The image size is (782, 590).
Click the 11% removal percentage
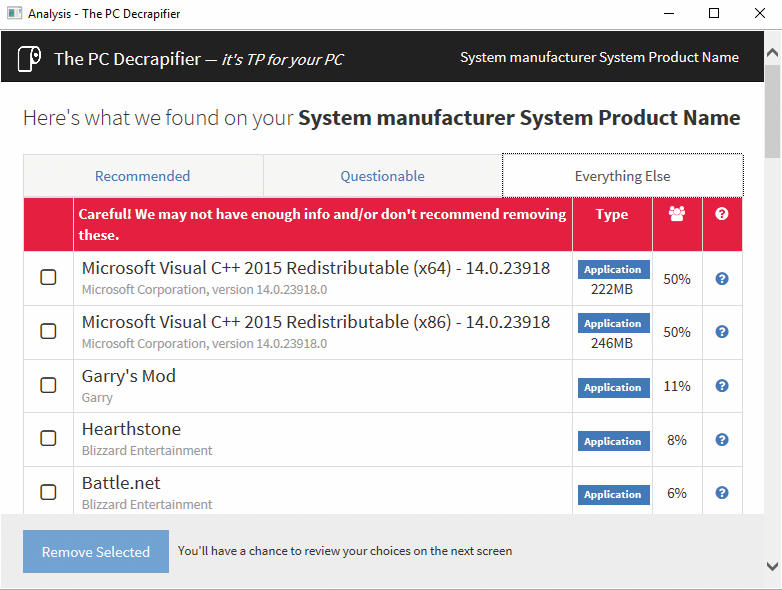tap(677, 386)
